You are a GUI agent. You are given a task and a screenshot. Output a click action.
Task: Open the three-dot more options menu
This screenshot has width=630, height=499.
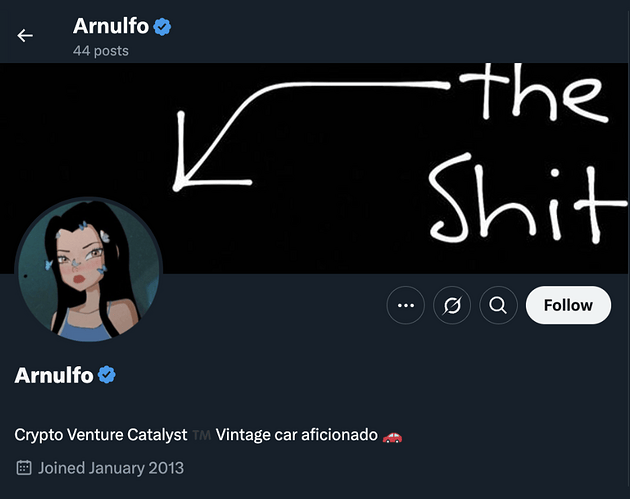405,305
